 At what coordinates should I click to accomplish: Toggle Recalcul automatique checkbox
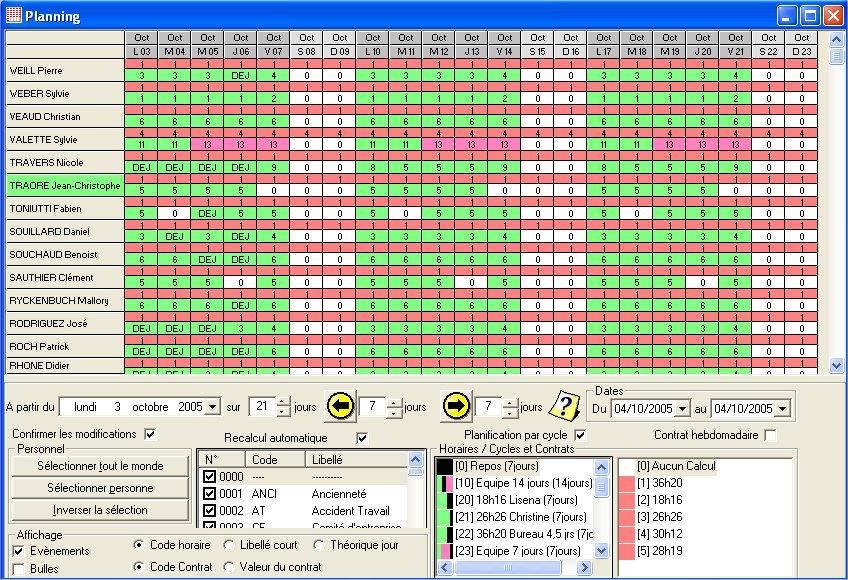(x=362, y=438)
